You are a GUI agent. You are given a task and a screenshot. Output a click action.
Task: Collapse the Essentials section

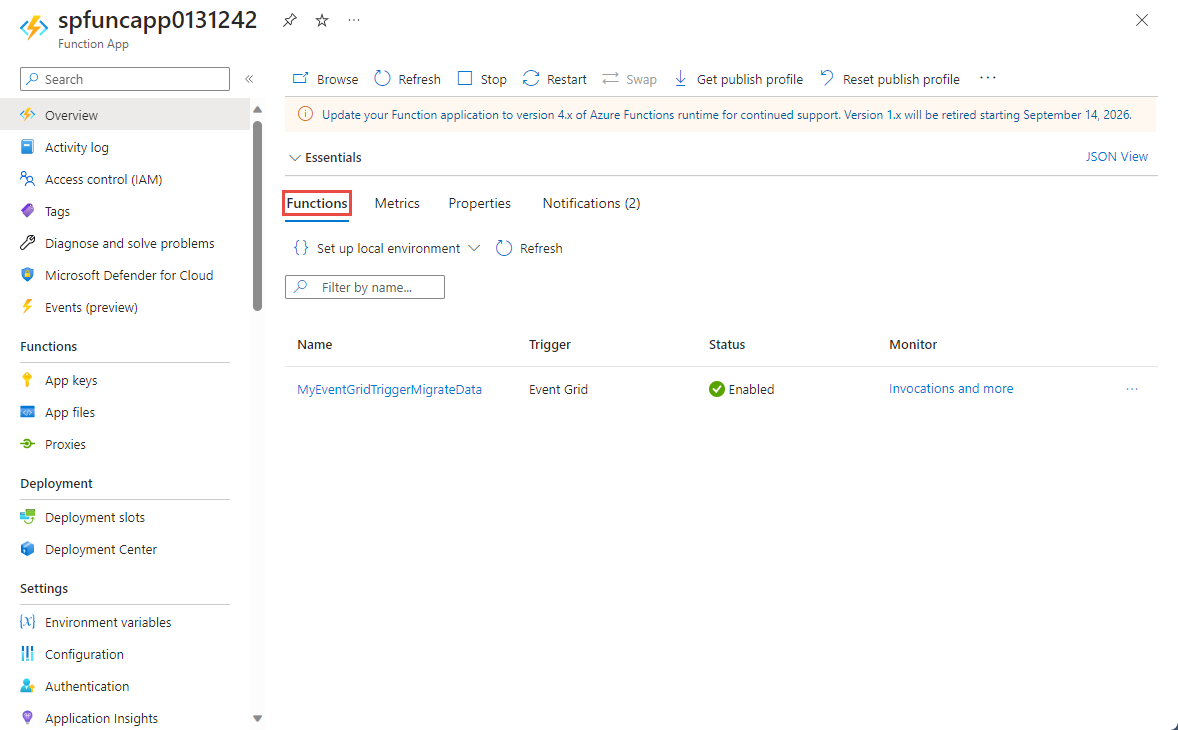(x=325, y=158)
